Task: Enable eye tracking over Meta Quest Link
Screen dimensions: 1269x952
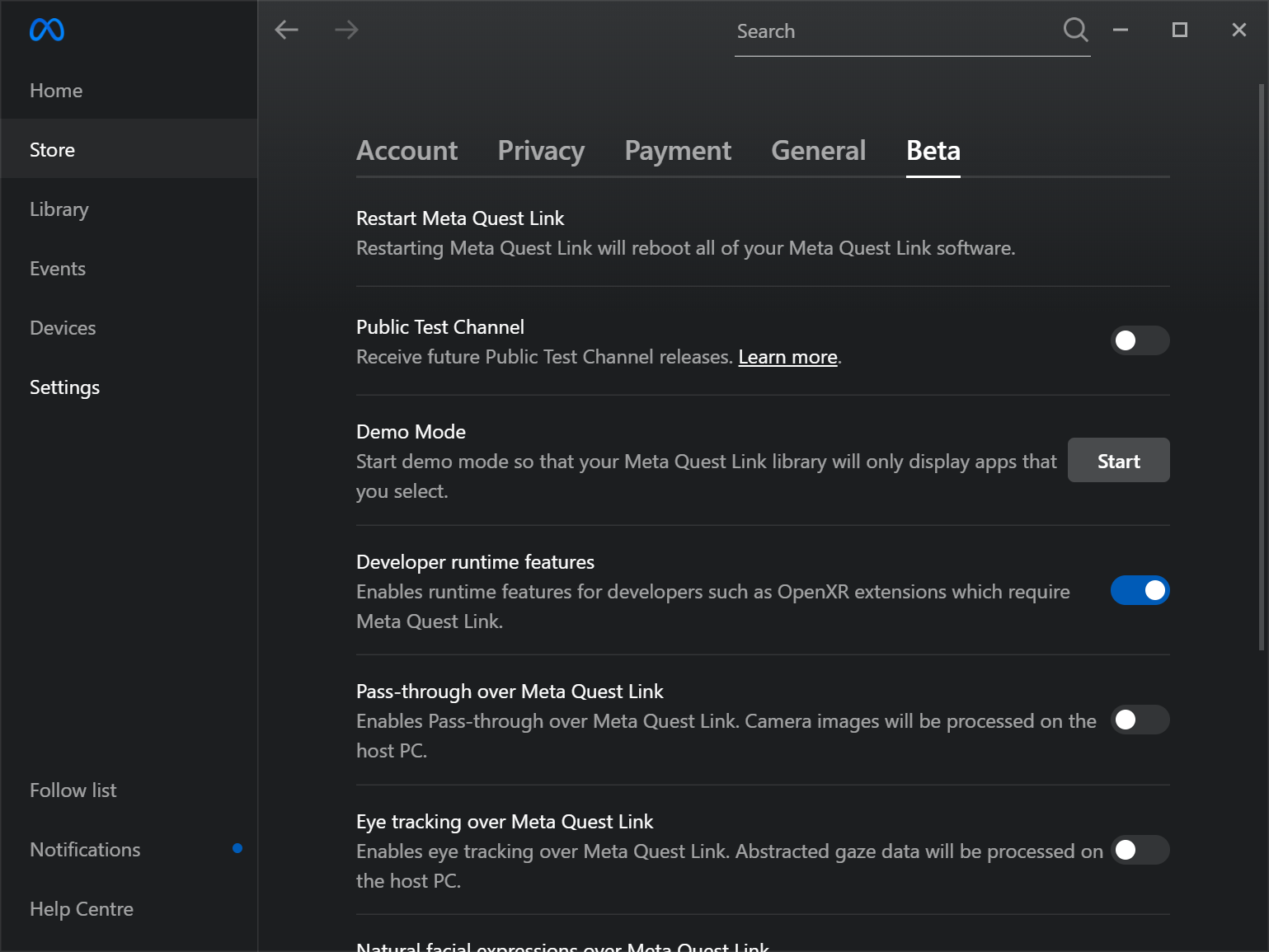Action: coord(1140,850)
